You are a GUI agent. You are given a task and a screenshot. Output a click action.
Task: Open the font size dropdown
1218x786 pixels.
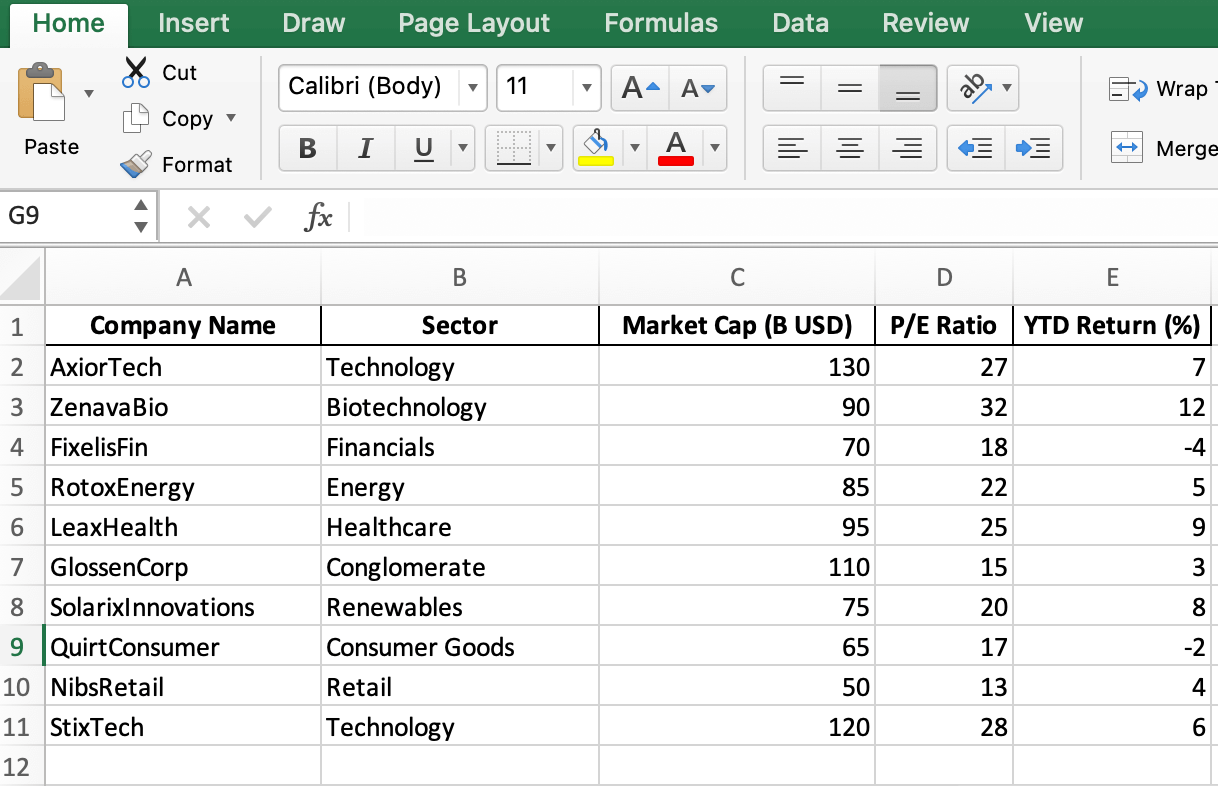(588, 88)
